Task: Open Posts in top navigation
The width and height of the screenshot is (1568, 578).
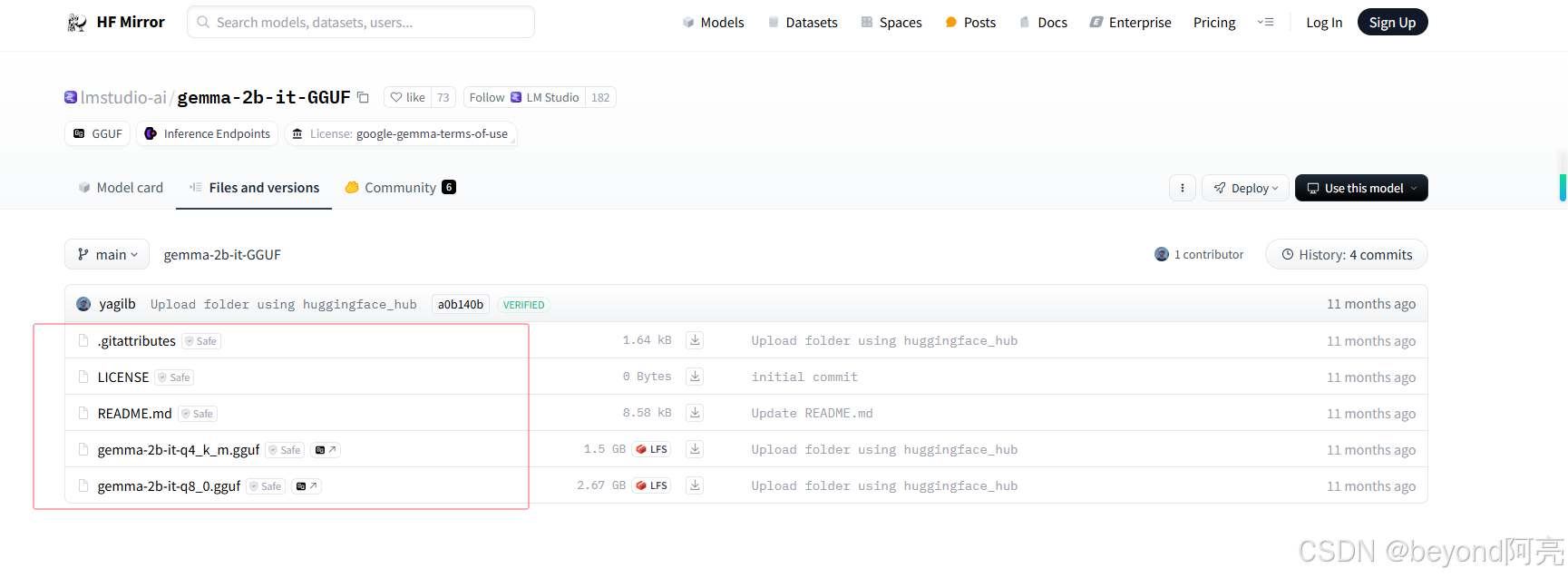Action: click(x=970, y=23)
